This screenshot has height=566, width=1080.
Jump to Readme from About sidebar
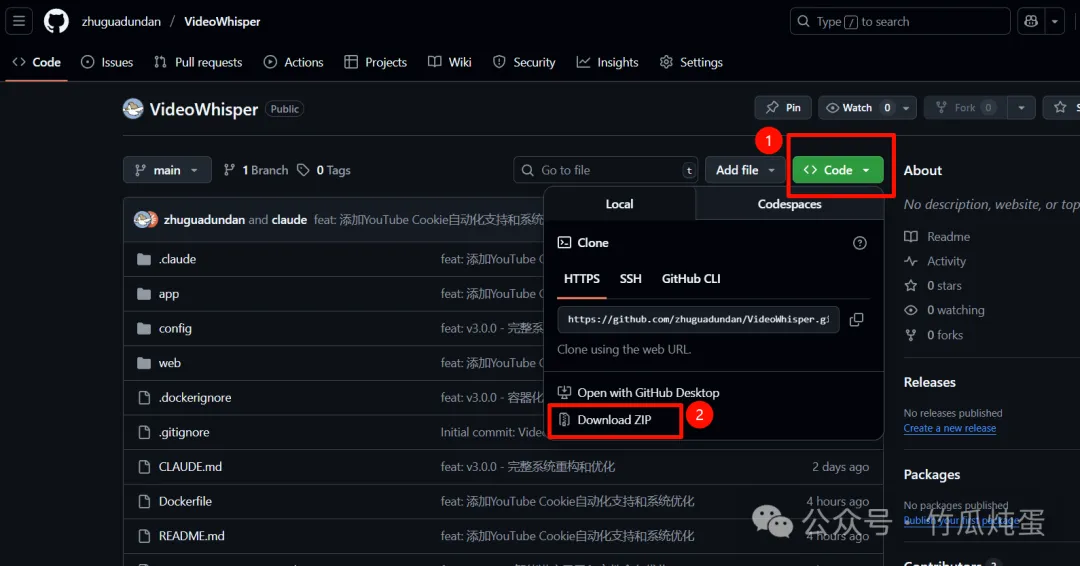pos(937,237)
